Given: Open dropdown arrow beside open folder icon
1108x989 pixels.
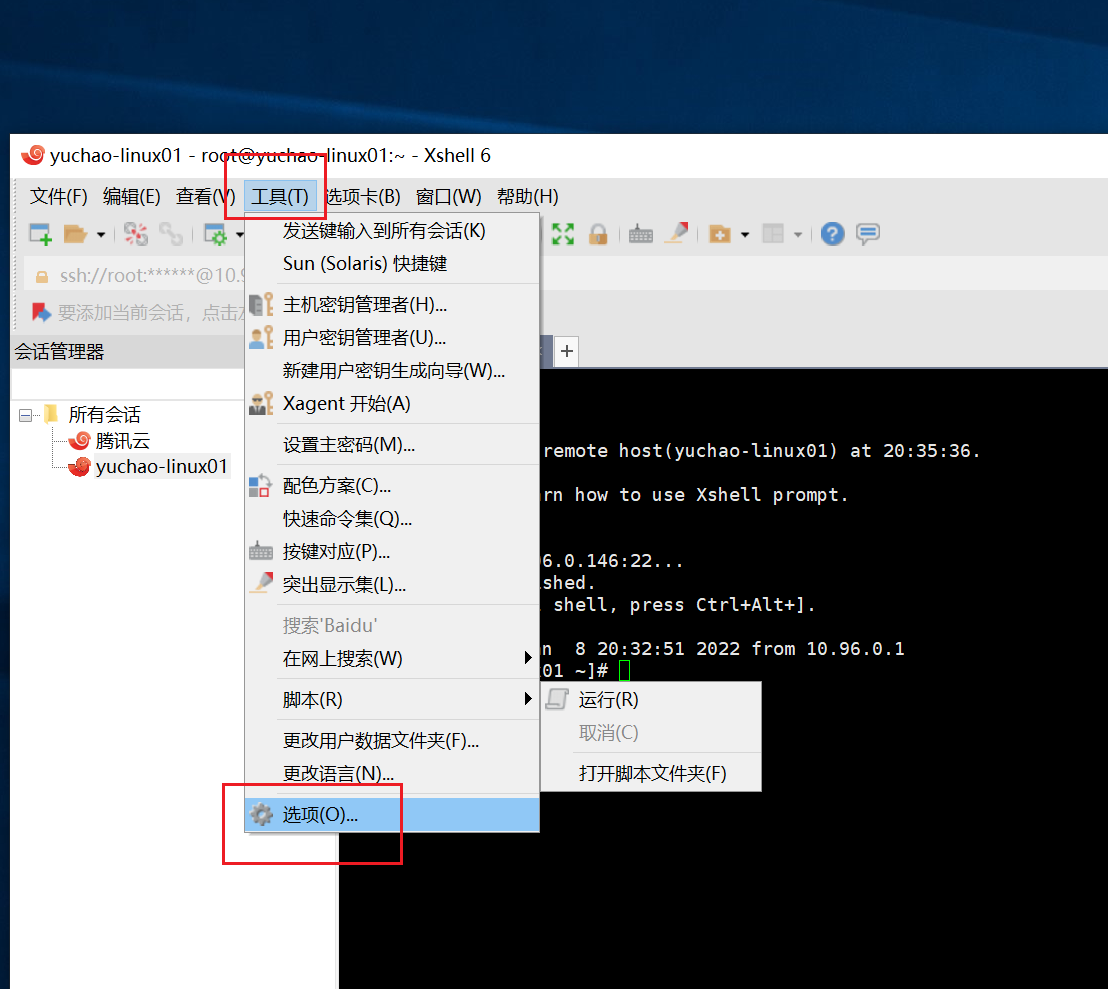Looking at the screenshot, I should [101, 235].
